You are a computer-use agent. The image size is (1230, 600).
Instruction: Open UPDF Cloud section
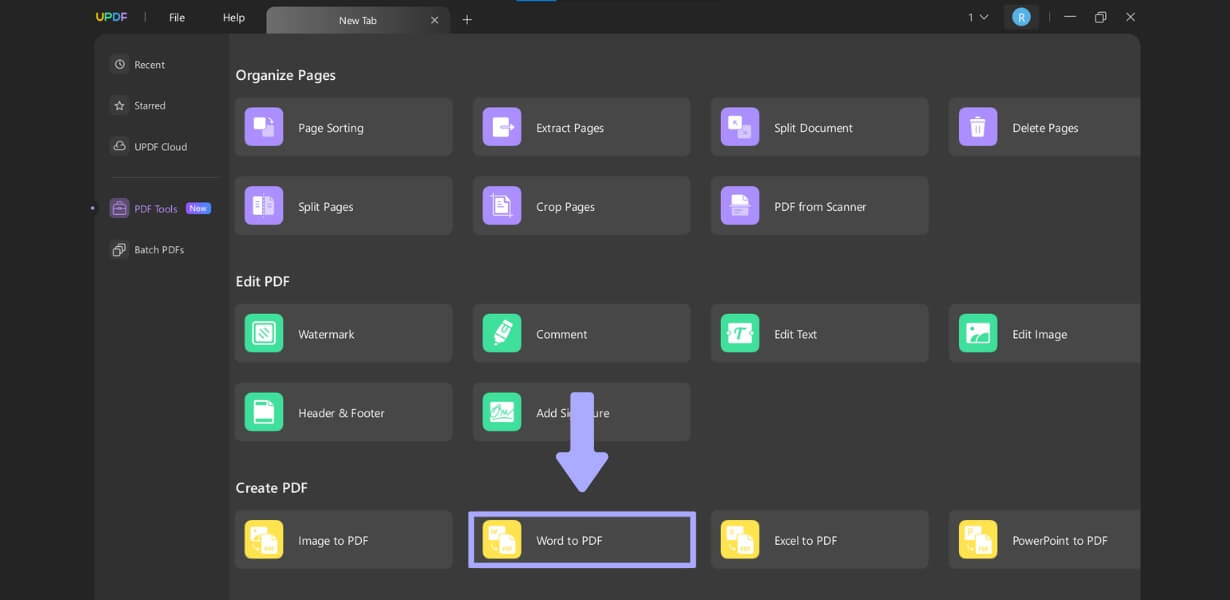[160, 146]
